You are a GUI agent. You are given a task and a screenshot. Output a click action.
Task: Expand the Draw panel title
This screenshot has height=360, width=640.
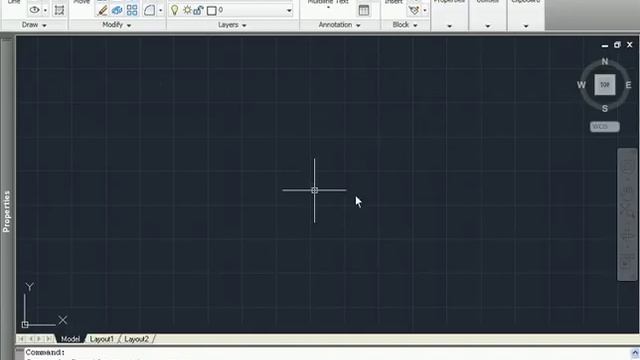point(34,25)
